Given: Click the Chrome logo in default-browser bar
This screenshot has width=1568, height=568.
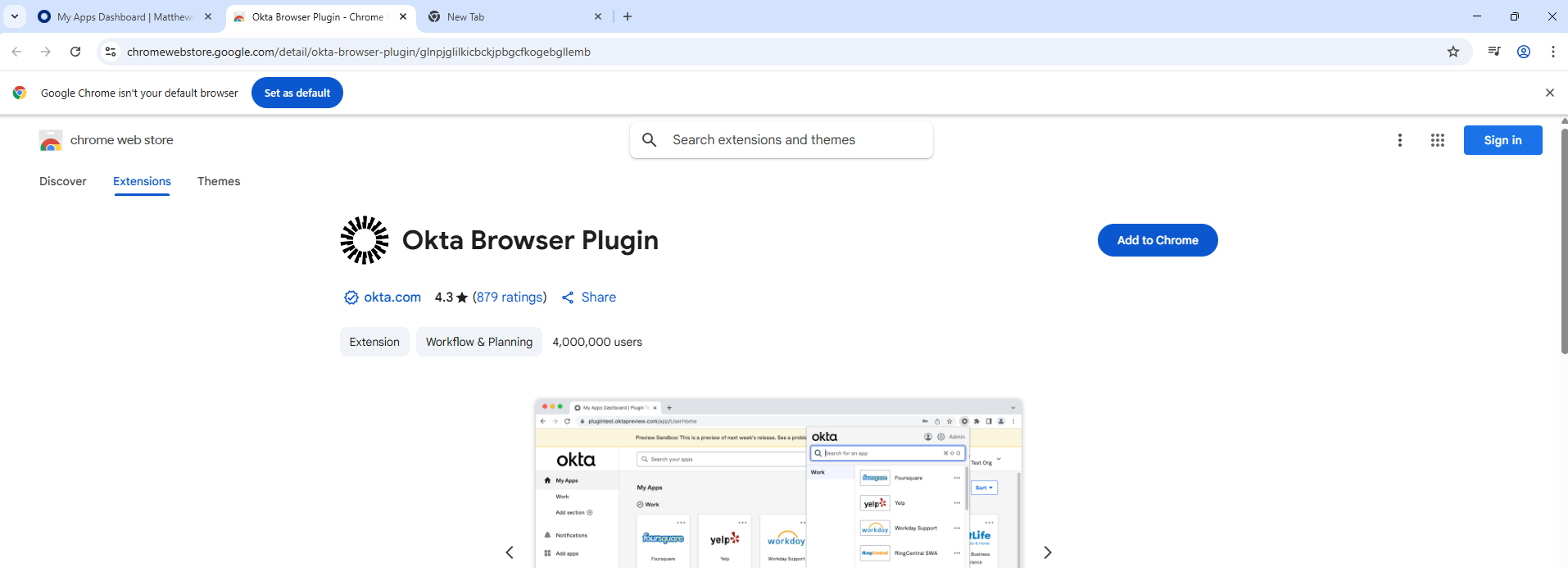Looking at the screenshot, I should click(20, 93).
